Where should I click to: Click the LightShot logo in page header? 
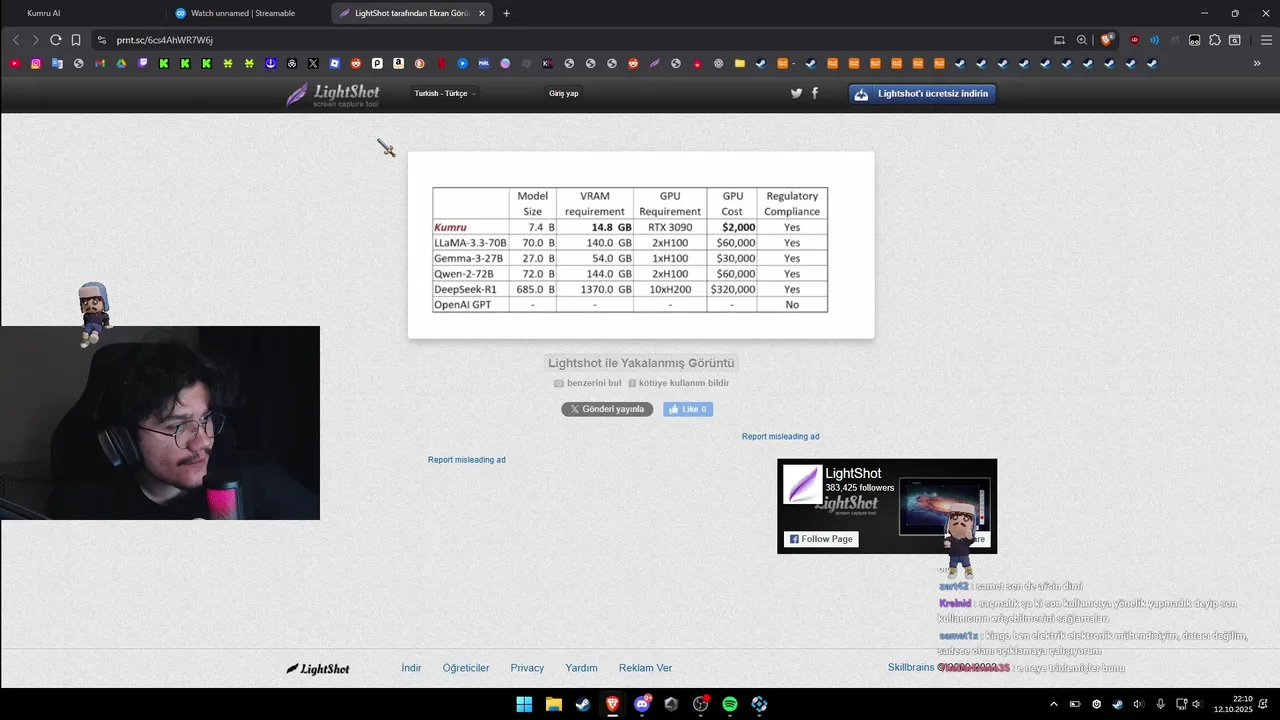[x=333, y=95]
